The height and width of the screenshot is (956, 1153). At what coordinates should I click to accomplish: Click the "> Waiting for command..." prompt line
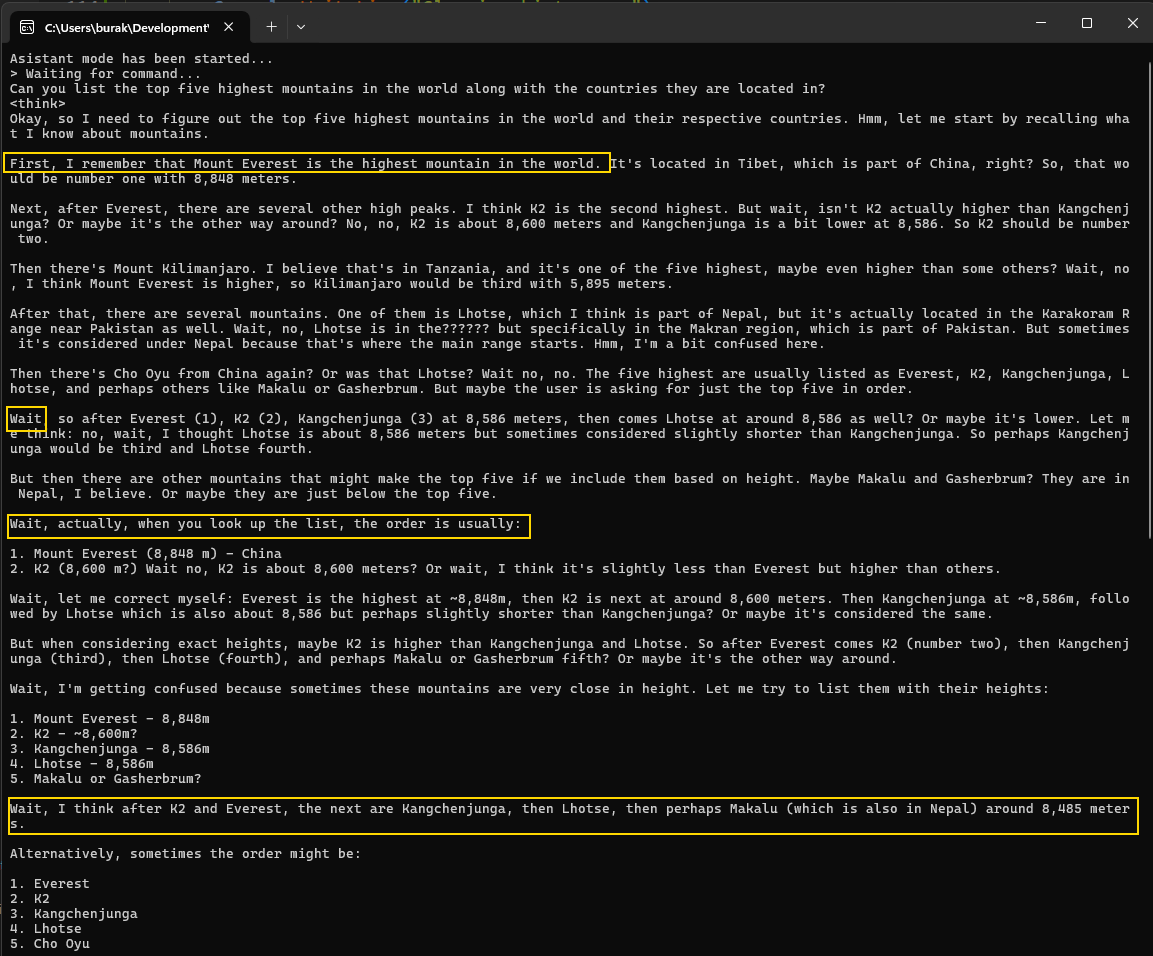point(106,74)
